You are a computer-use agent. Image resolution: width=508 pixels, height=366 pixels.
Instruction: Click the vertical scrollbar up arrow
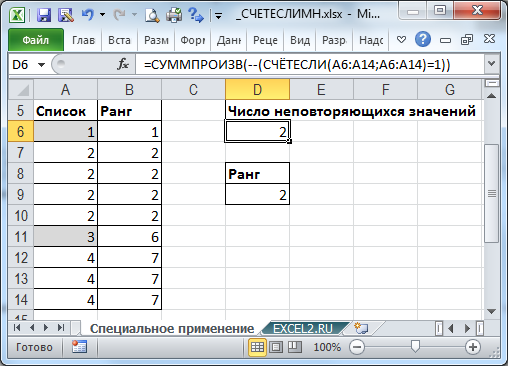(491, 96)
